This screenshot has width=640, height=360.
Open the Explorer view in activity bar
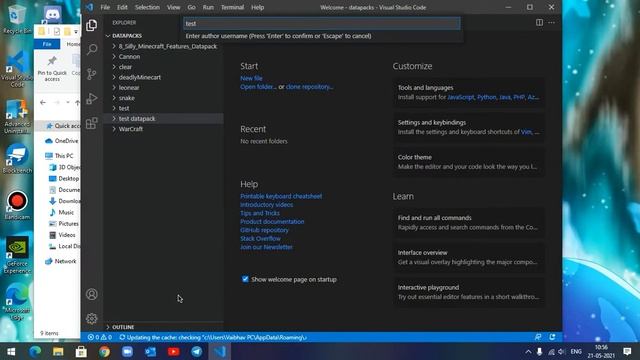pos(92,25)
